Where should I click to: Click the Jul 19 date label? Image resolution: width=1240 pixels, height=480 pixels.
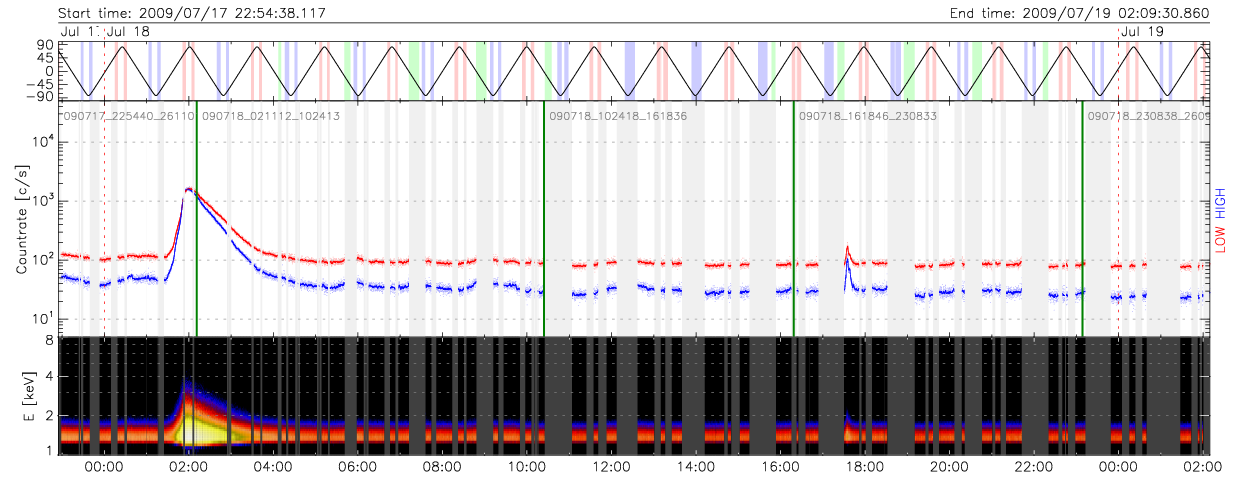point(1142,32)
